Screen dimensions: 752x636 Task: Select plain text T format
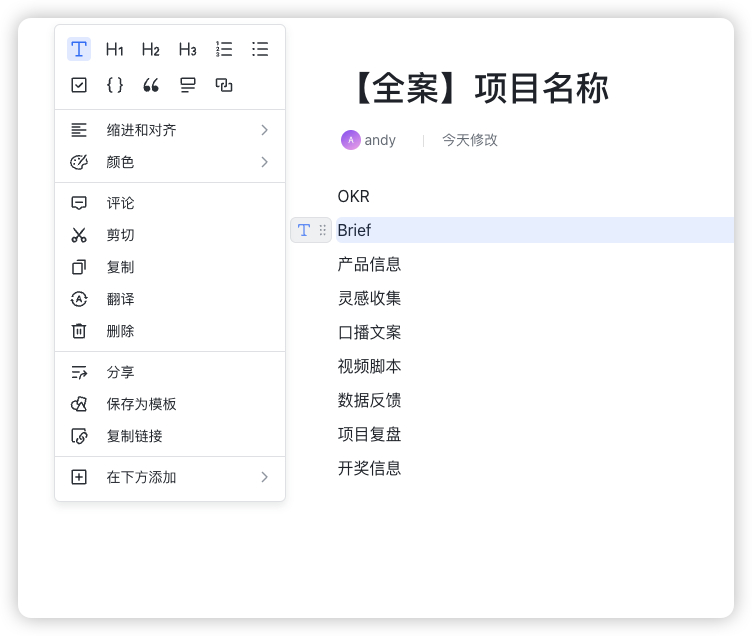coord(79,49)
